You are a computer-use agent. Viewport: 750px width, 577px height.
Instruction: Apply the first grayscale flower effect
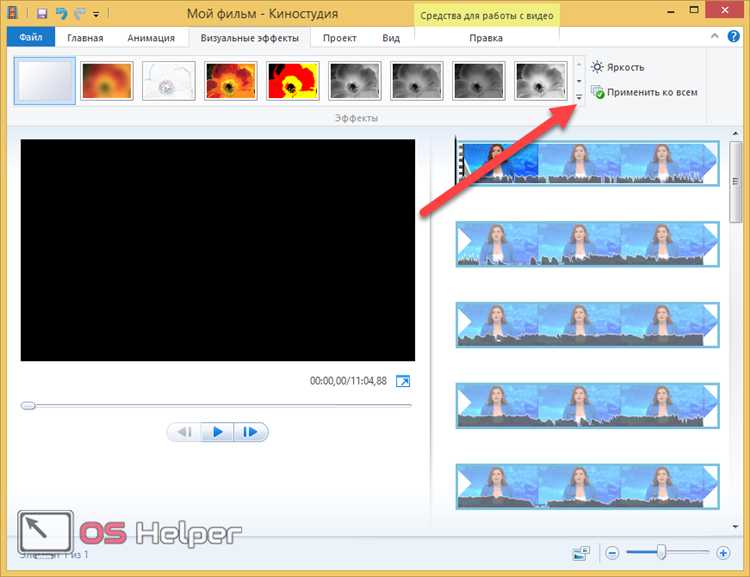tap(355, 81)
